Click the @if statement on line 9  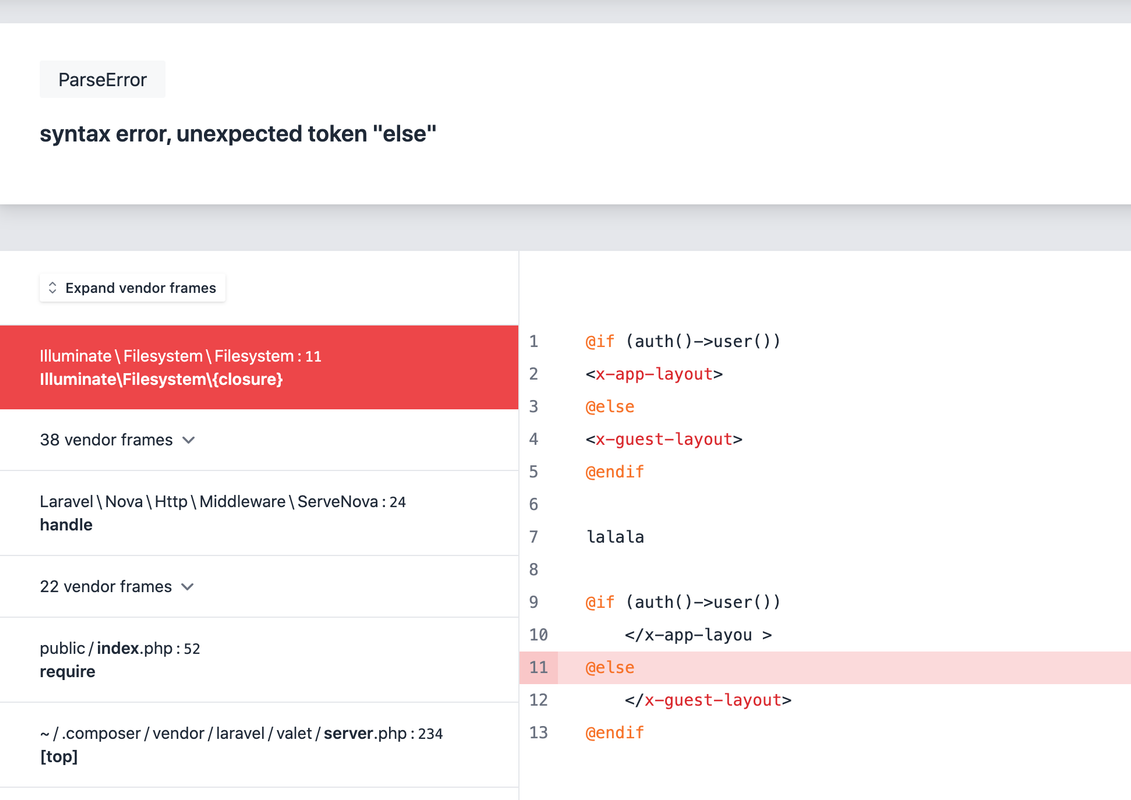tap(683, 602)
